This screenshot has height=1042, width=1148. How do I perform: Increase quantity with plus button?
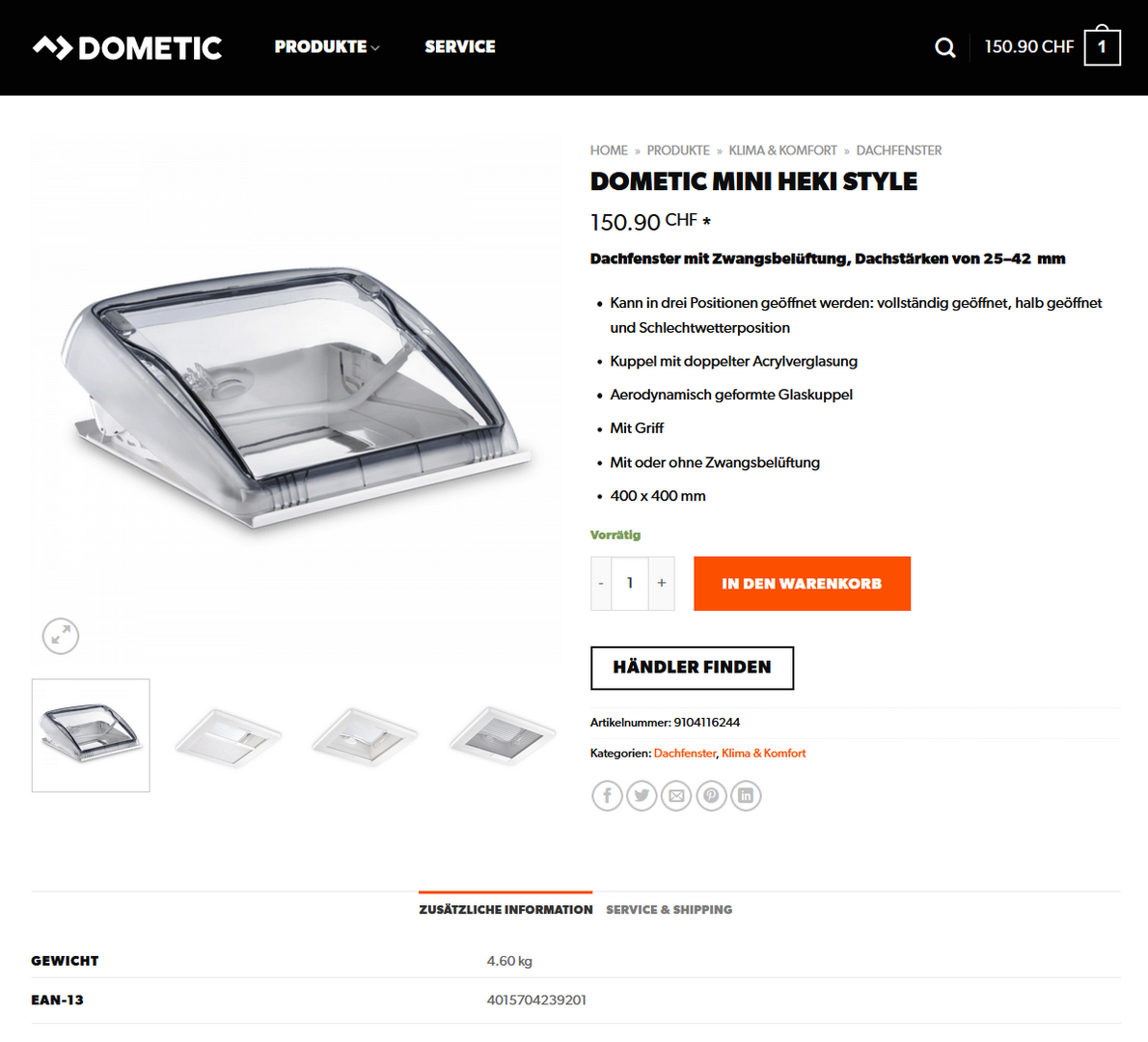pyautogui.click(x=661, y=583)
